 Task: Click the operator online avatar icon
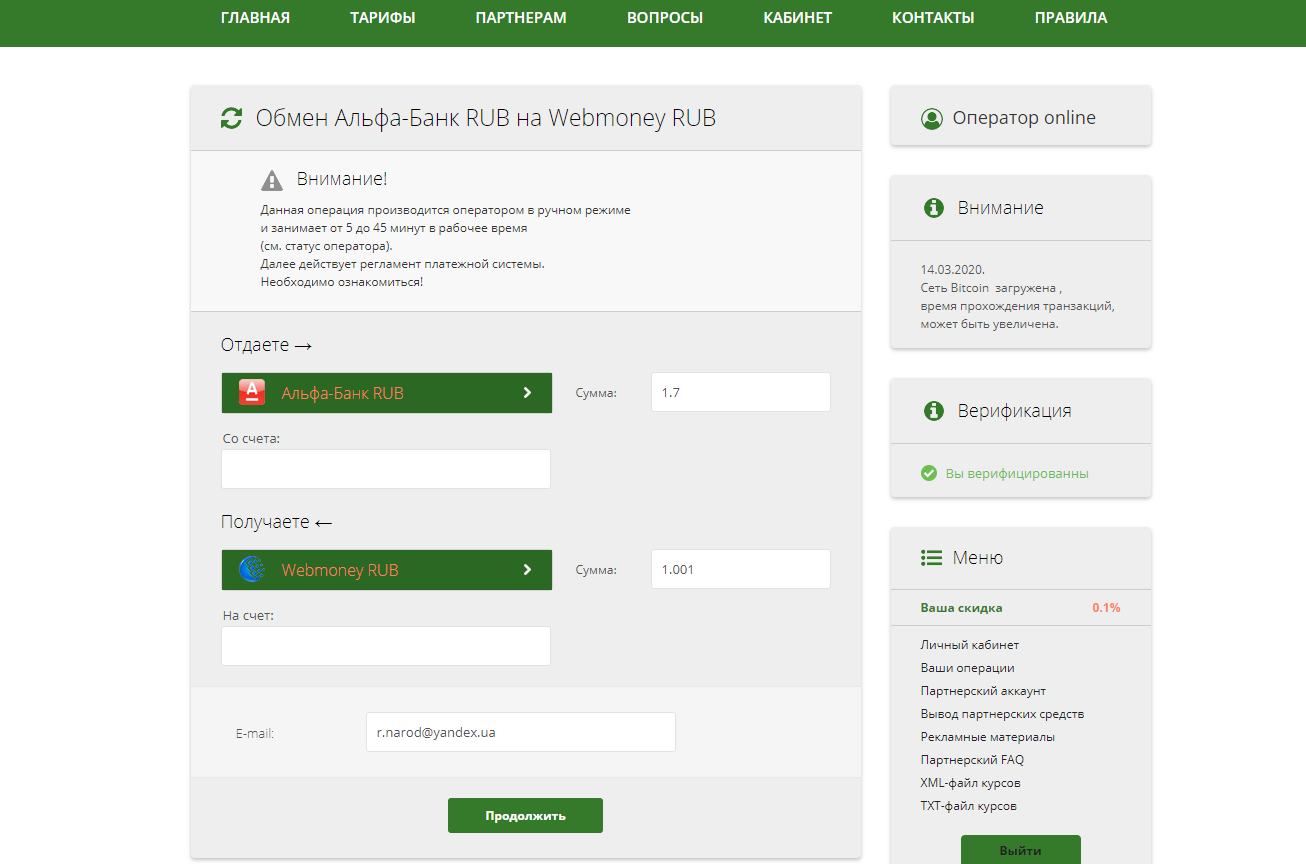(x=932, y=118)
